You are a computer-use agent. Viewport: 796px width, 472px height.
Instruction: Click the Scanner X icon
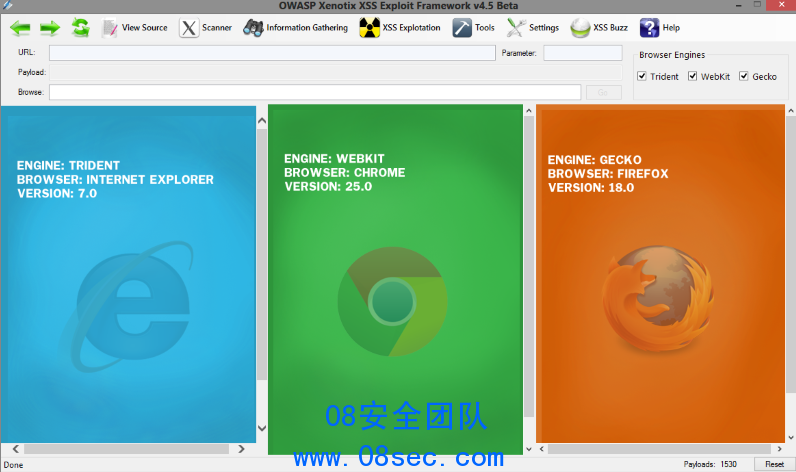[189, 28]
